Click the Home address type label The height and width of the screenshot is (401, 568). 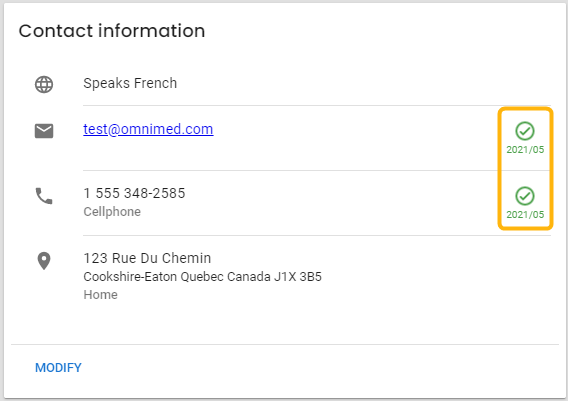(x=100, y=295)
